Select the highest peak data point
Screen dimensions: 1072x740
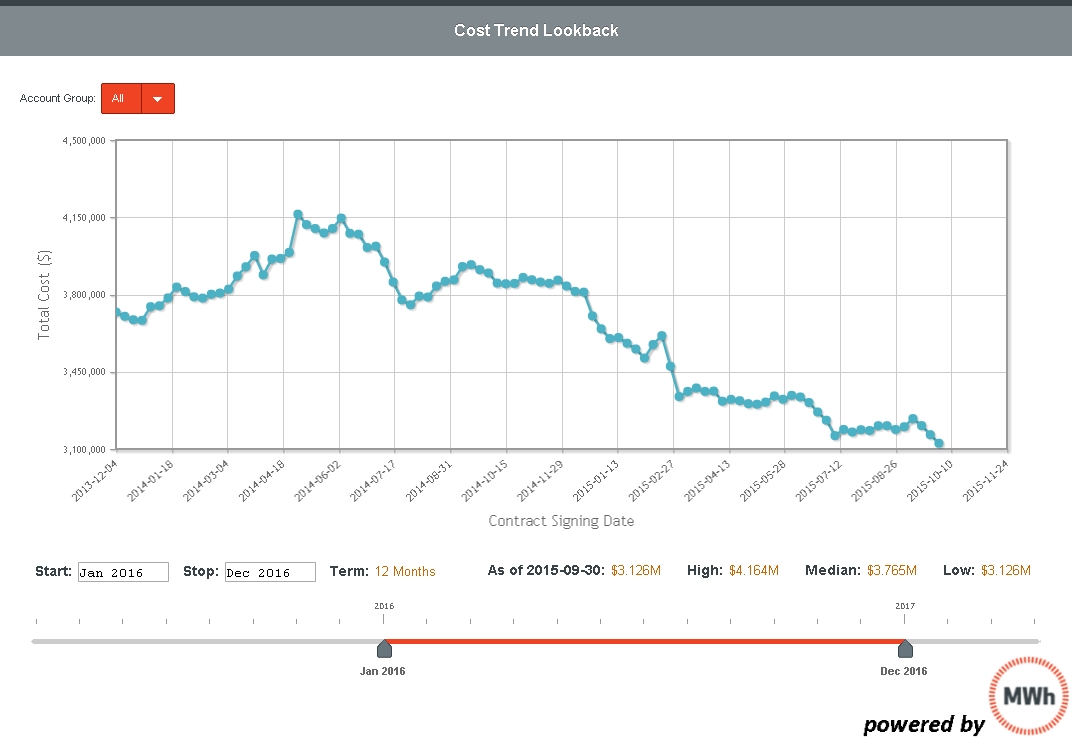298,215
